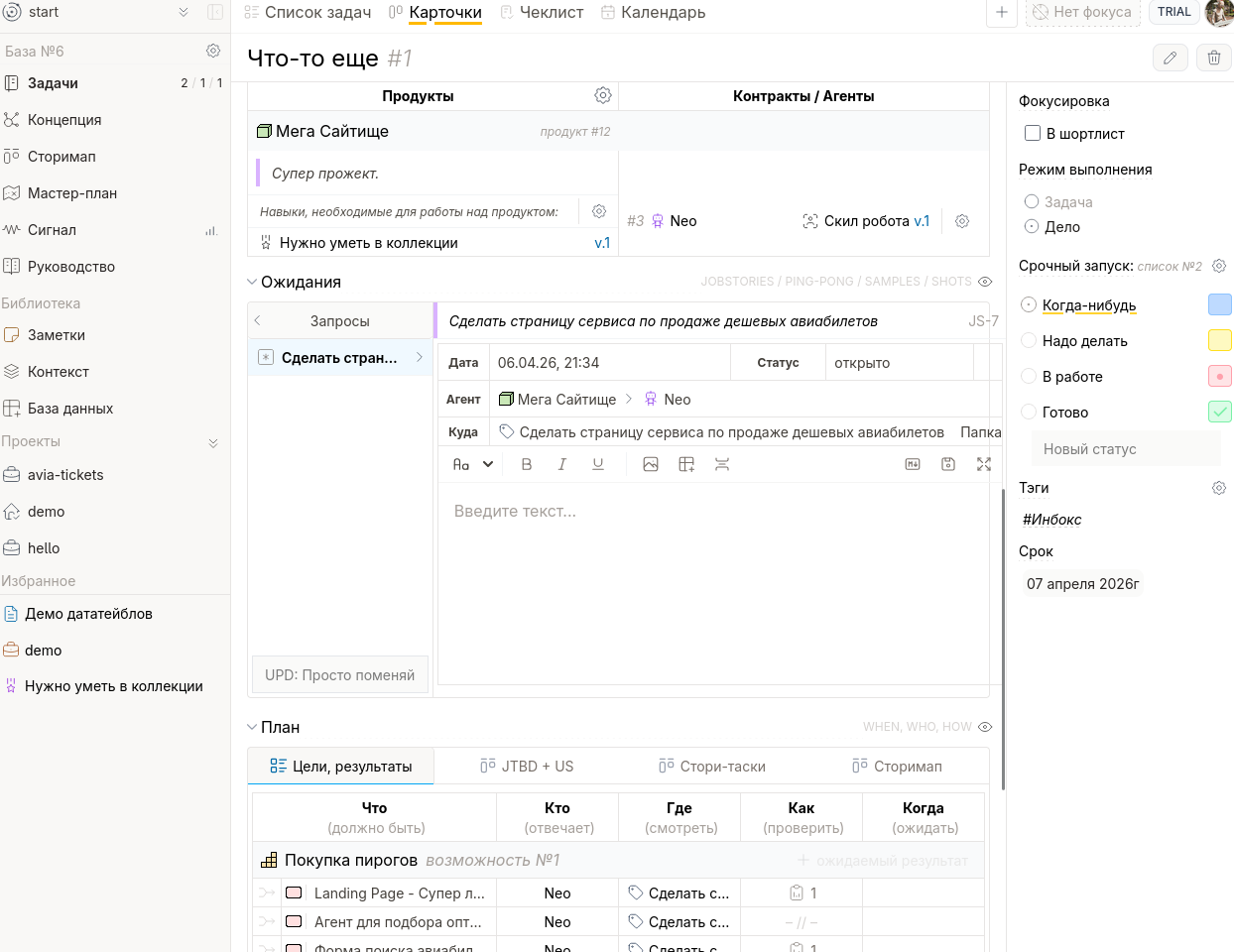This screenshot has width=1234, height=952.
Task: Select the Задача execution mode
Action: point(1032,201)
